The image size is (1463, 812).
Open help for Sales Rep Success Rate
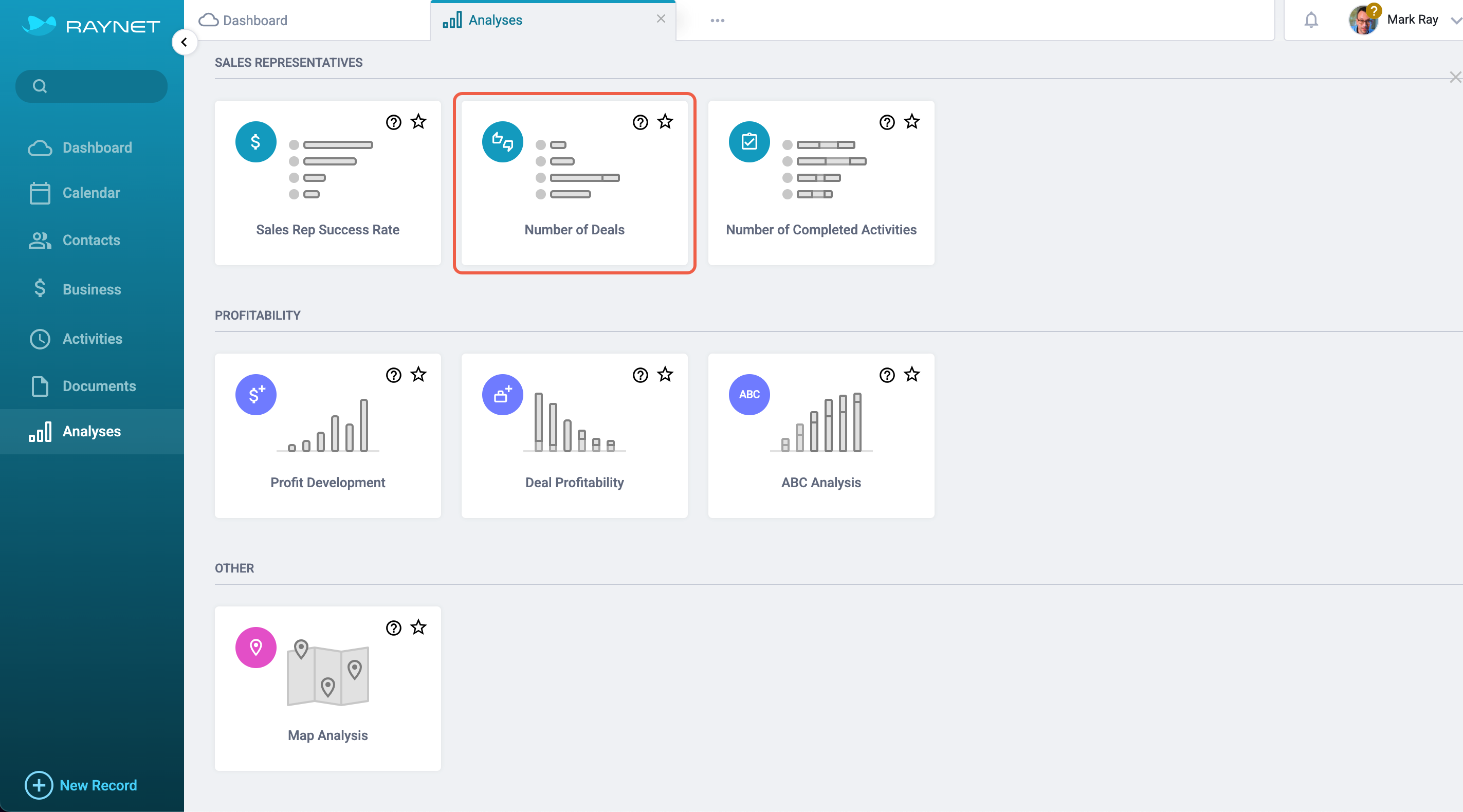(x=394, y=122)
